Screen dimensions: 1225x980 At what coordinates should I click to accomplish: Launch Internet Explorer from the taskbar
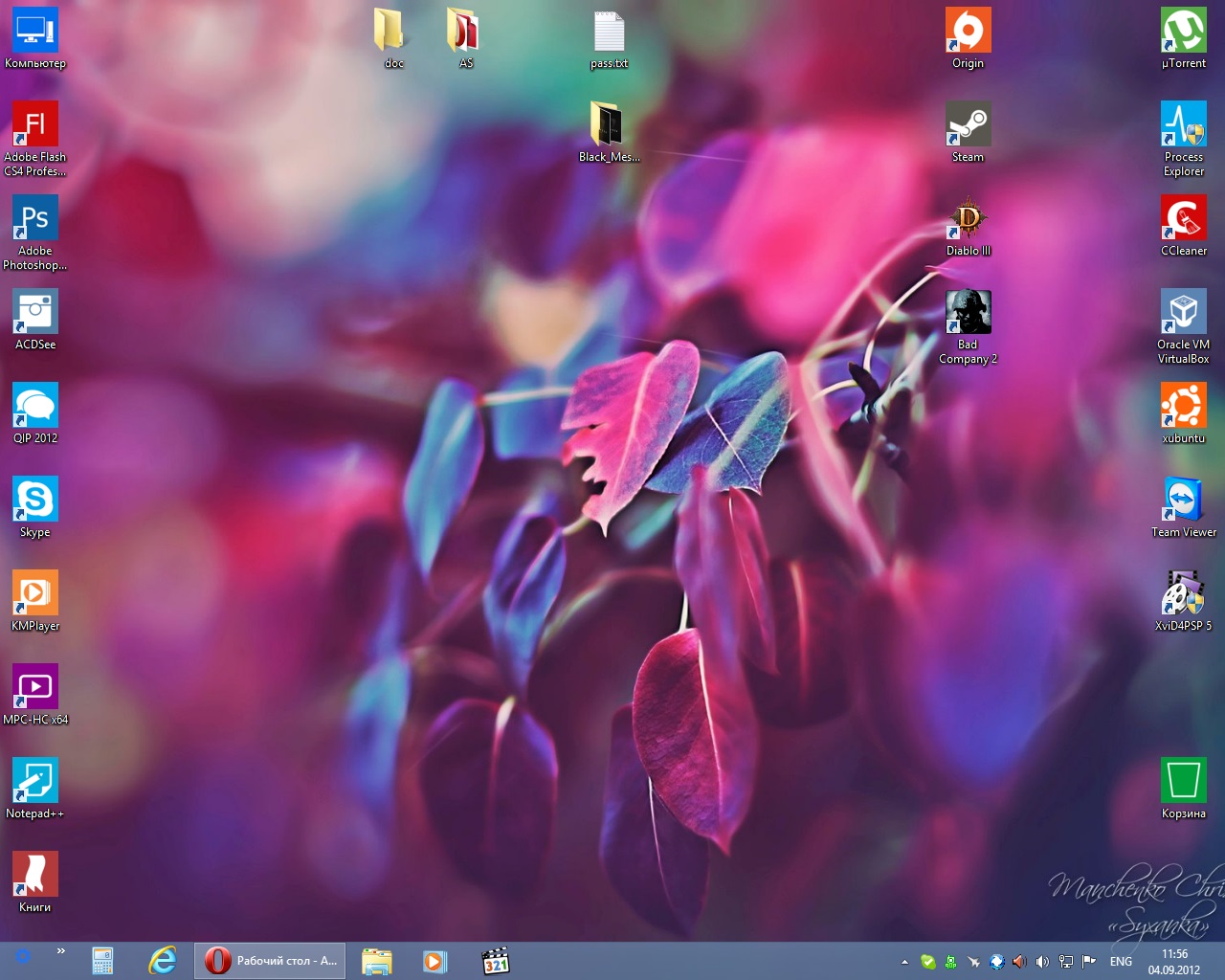pyautogui.click(x=163, y=961)
